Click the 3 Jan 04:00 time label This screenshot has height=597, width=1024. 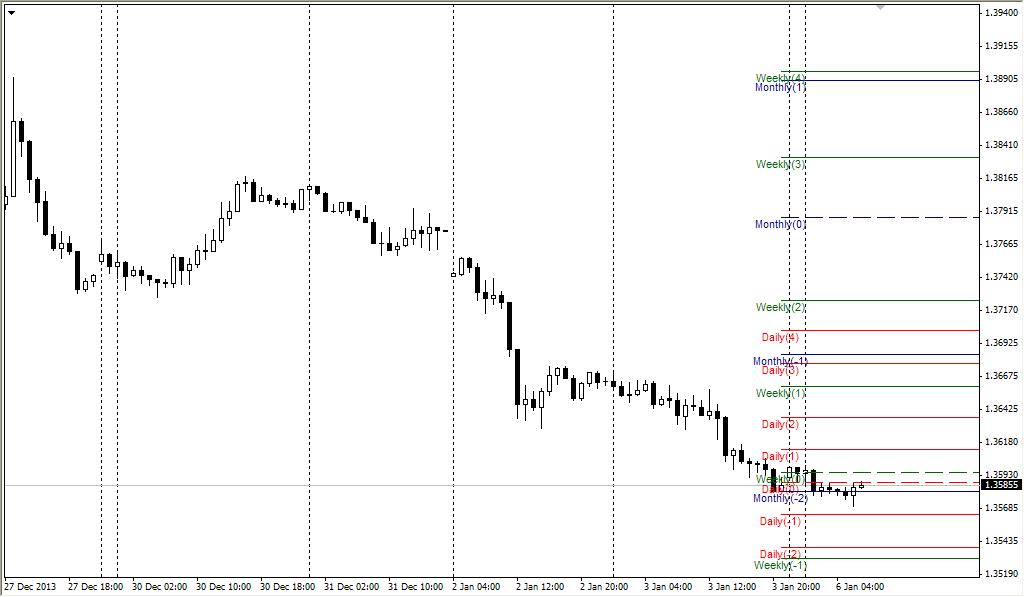668,587
